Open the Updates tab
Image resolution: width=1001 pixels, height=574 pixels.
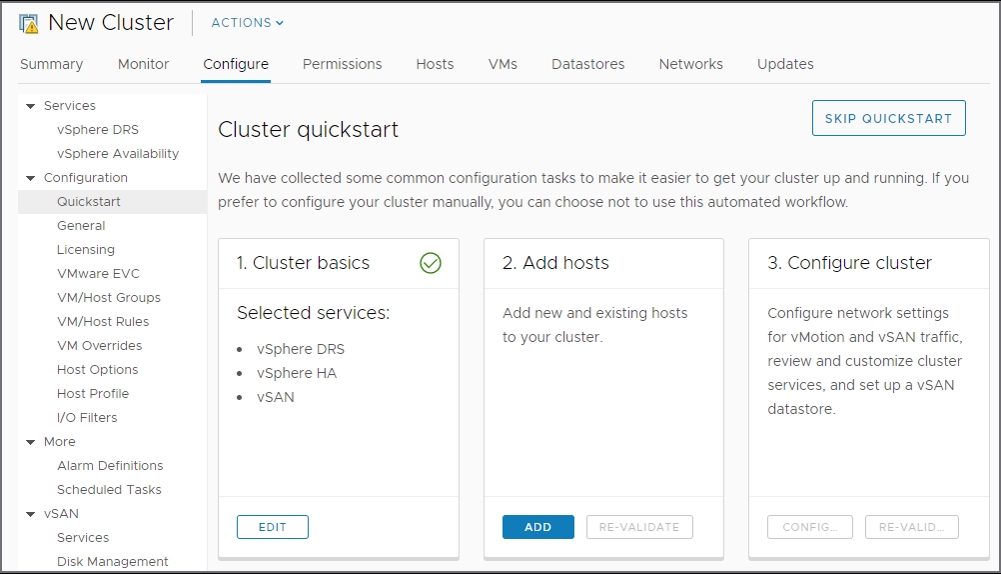785,64
